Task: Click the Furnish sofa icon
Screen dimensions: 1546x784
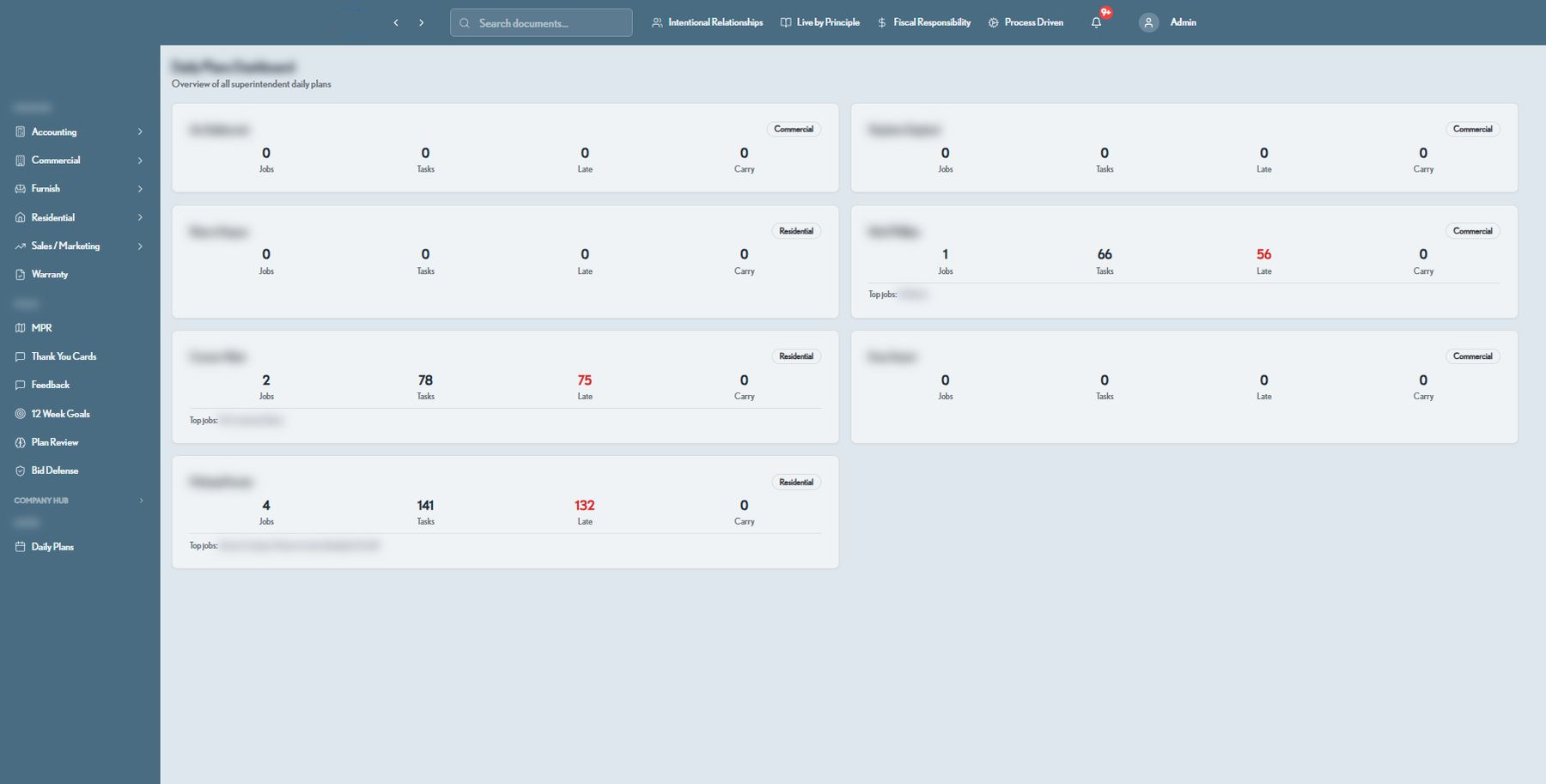Action: tap(21, 189)
